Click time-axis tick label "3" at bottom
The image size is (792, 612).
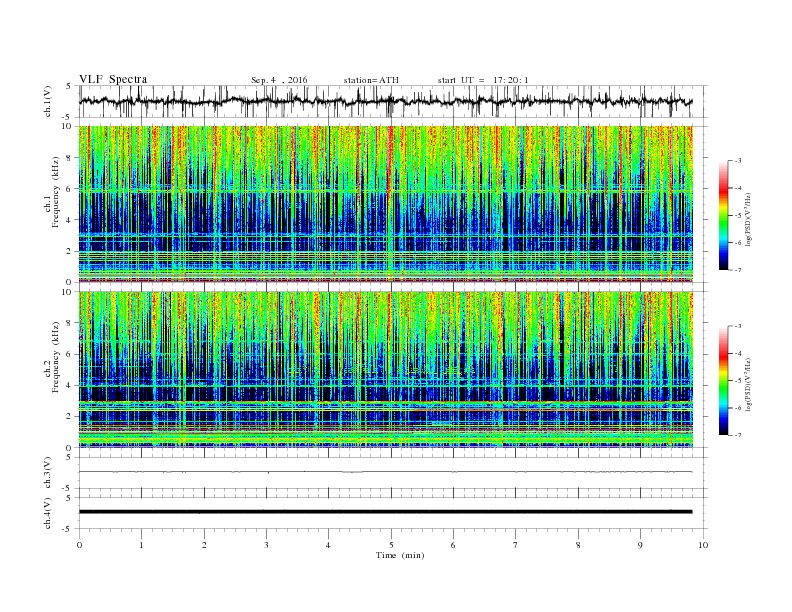(266, 545)
